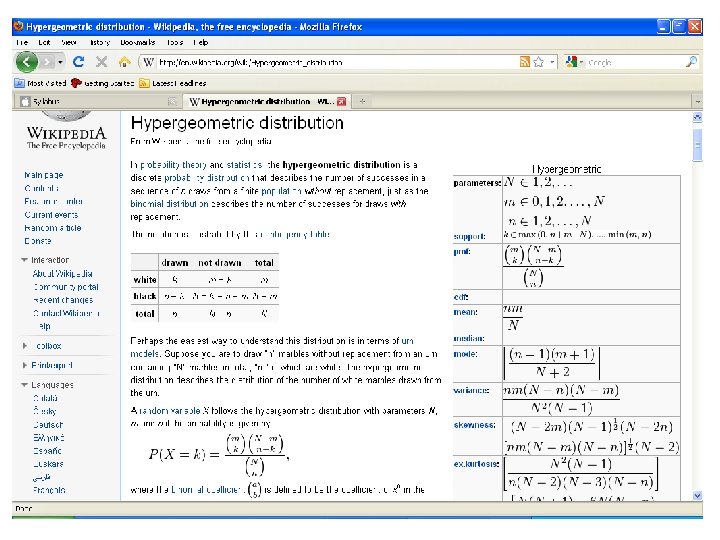This screenshot has height=540, width=720.
Task: Follow the binomial coefficient link
Action: [206, 490]
